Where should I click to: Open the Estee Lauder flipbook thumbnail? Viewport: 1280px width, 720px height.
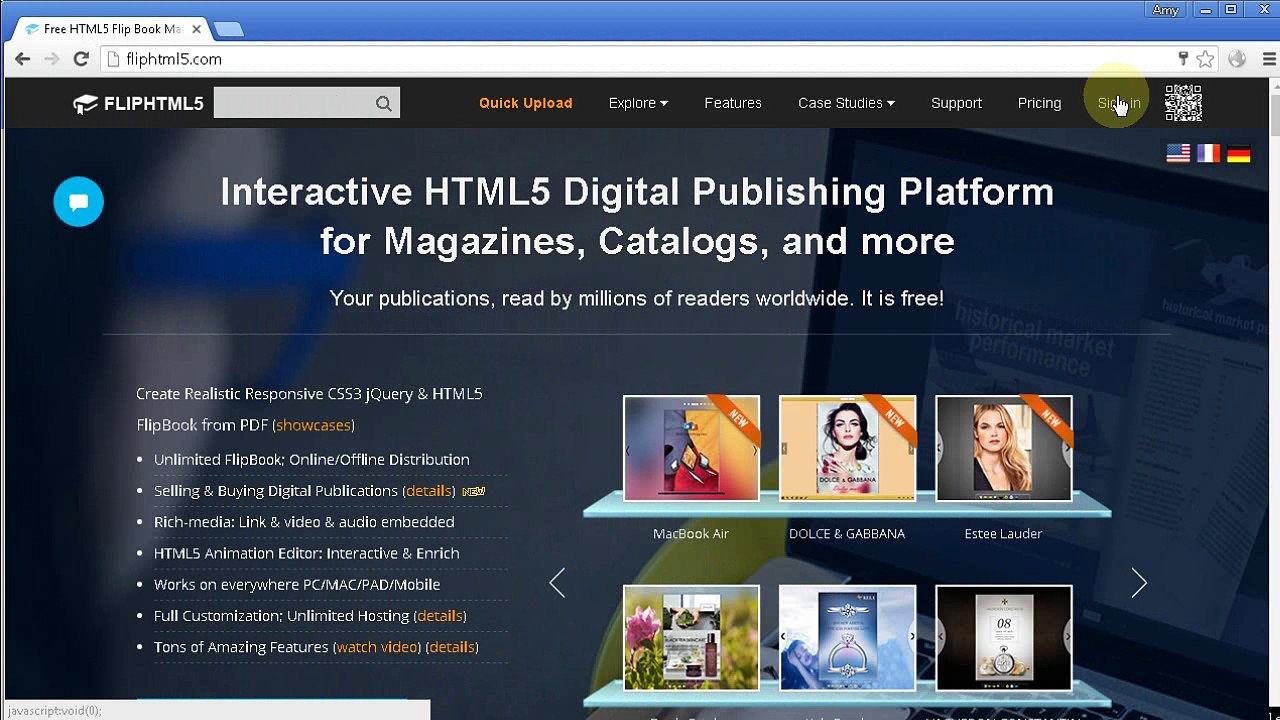pyautogui.click(x=1003, y=448)
